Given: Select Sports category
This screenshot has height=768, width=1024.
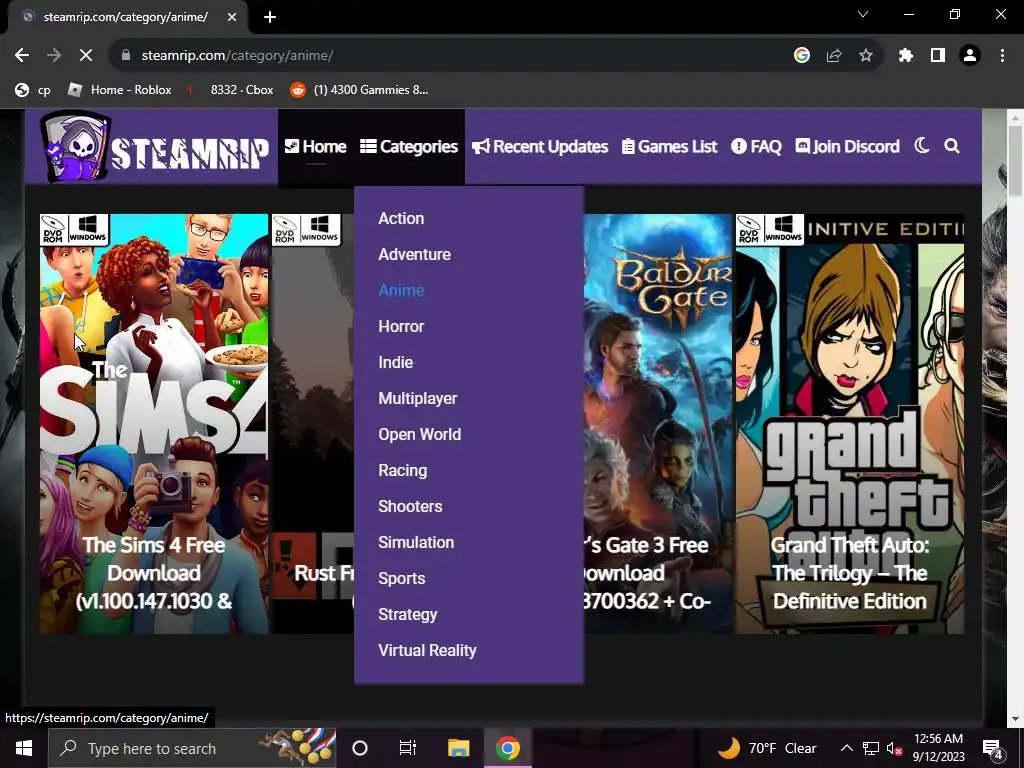Looking at the screenshot, I should pyautogui.click(x=402, y=579).
